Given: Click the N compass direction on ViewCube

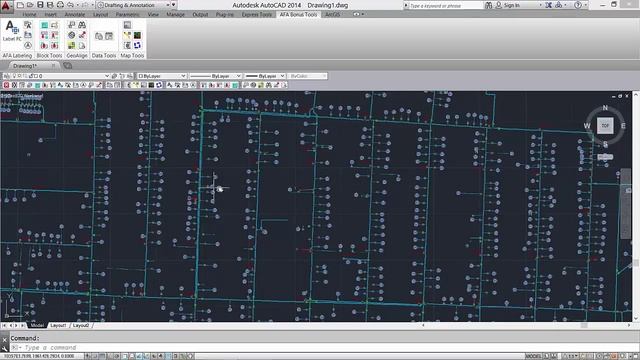Looking at the screenshot, I should (x=605, y=108).
